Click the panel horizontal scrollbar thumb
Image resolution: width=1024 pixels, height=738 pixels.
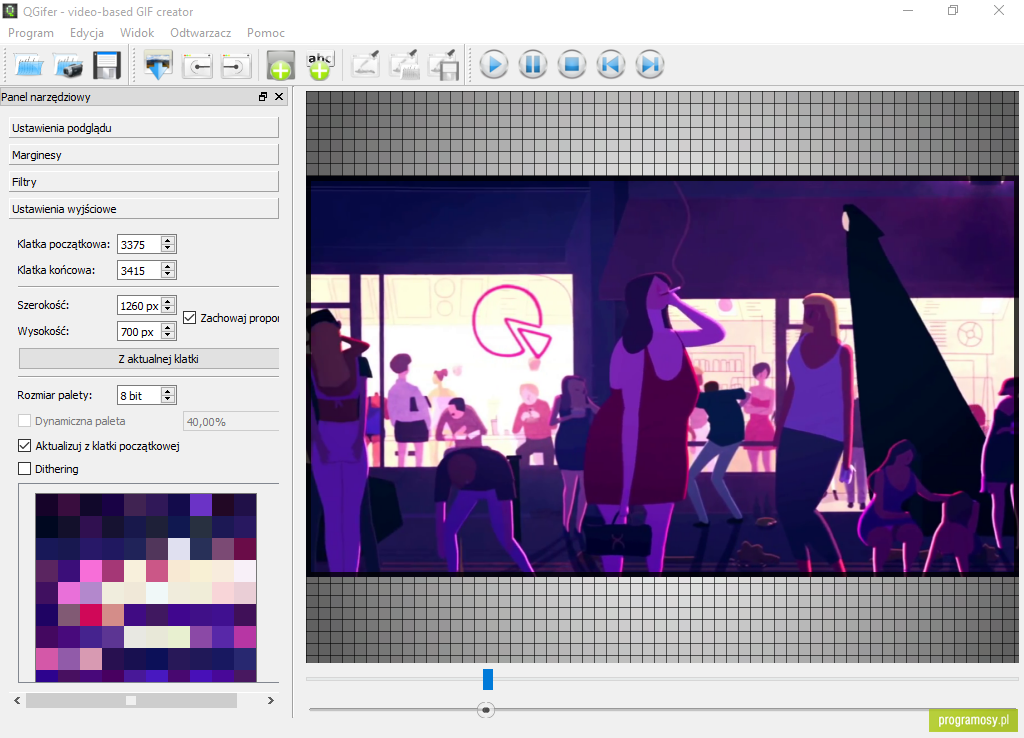click(131, 701)
